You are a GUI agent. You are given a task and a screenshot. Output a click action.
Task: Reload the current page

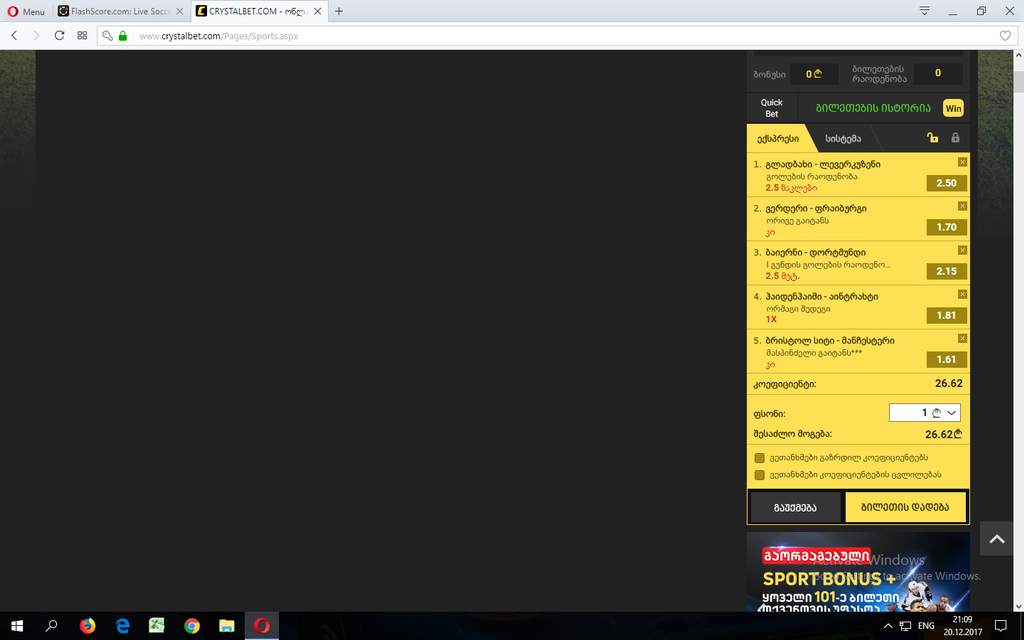[59, 36]
